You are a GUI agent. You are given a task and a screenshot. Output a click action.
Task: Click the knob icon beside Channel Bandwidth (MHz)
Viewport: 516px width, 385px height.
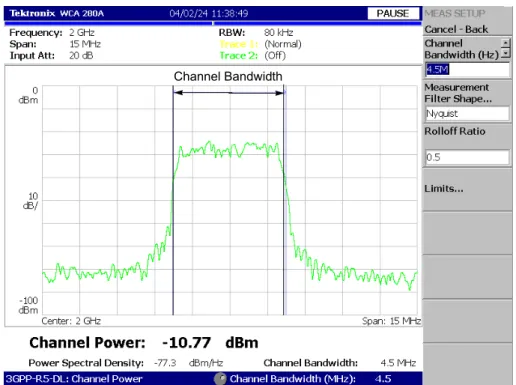click(x=220, y=379)
